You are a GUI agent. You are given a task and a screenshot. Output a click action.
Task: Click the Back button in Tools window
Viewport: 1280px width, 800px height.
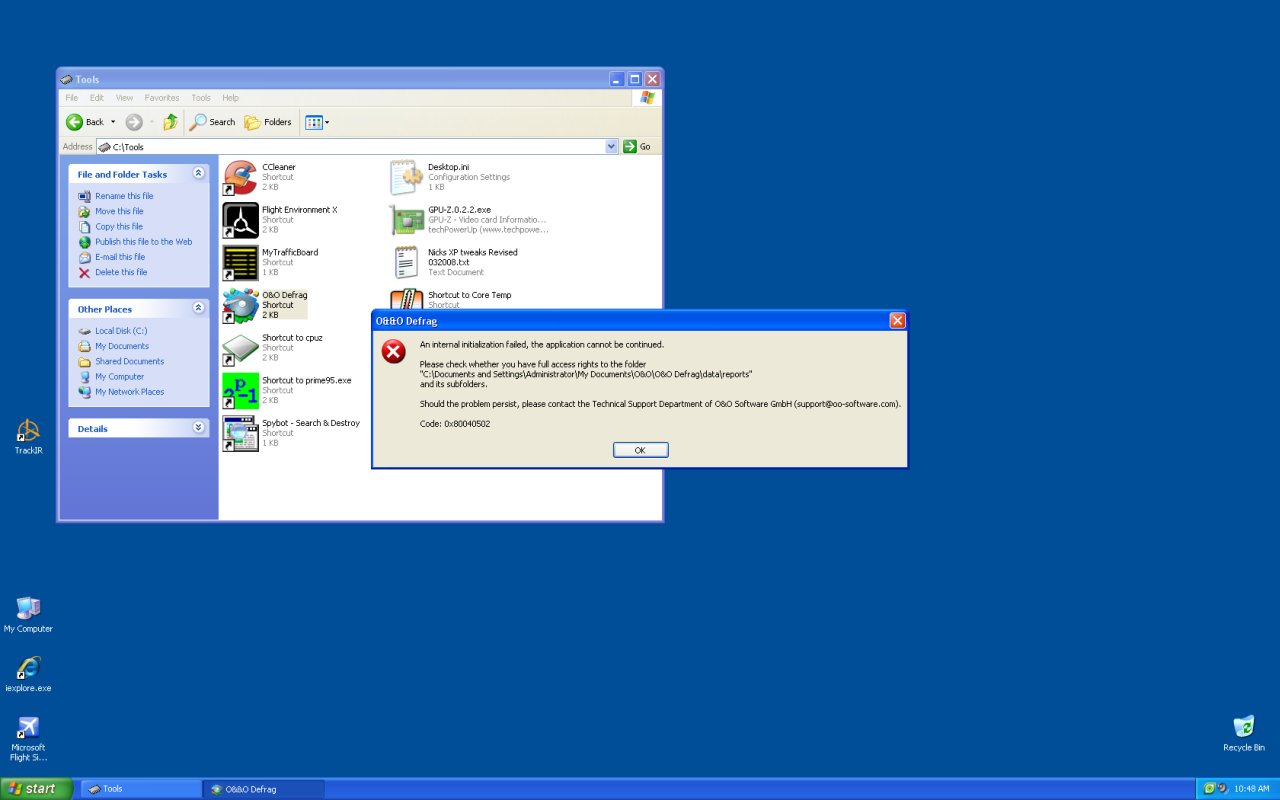[85, 122]
